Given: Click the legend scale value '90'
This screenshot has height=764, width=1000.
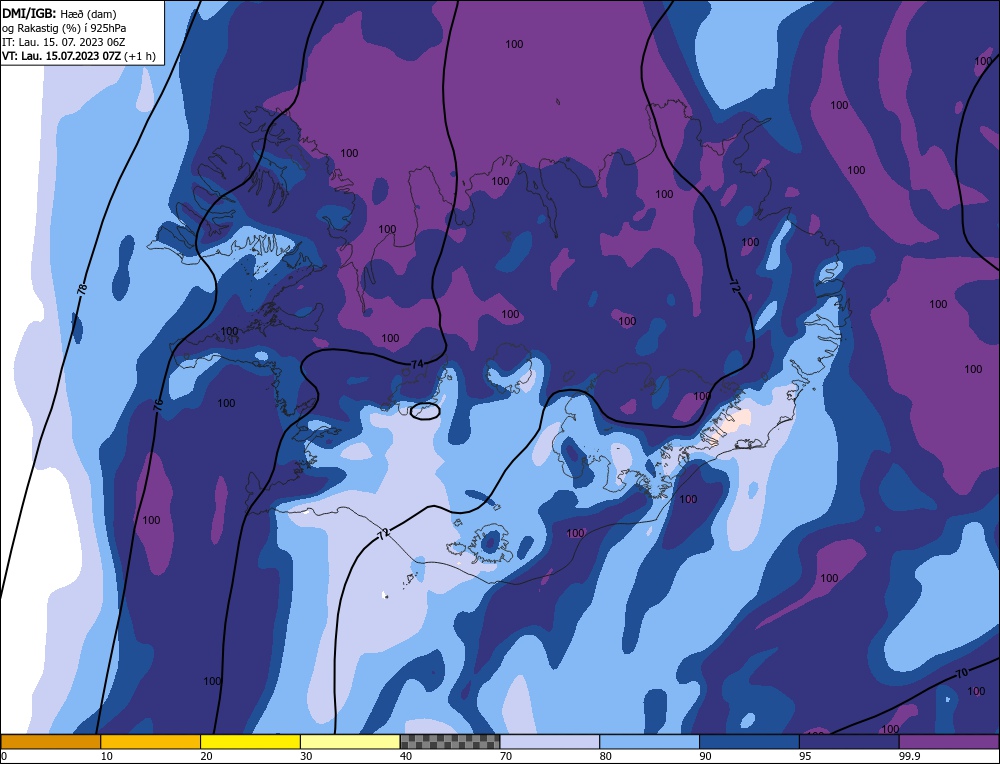Looking at the screenshot, I should [705, 756].
